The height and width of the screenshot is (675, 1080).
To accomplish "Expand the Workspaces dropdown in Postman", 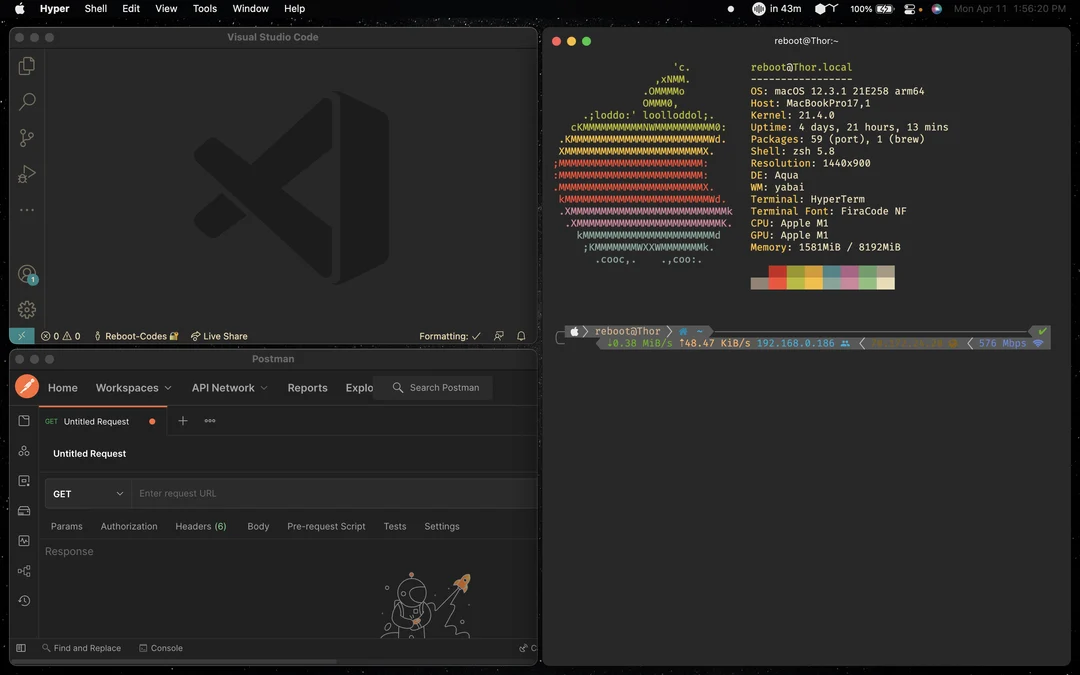I will pyautogui.click(x=133, y=387).
